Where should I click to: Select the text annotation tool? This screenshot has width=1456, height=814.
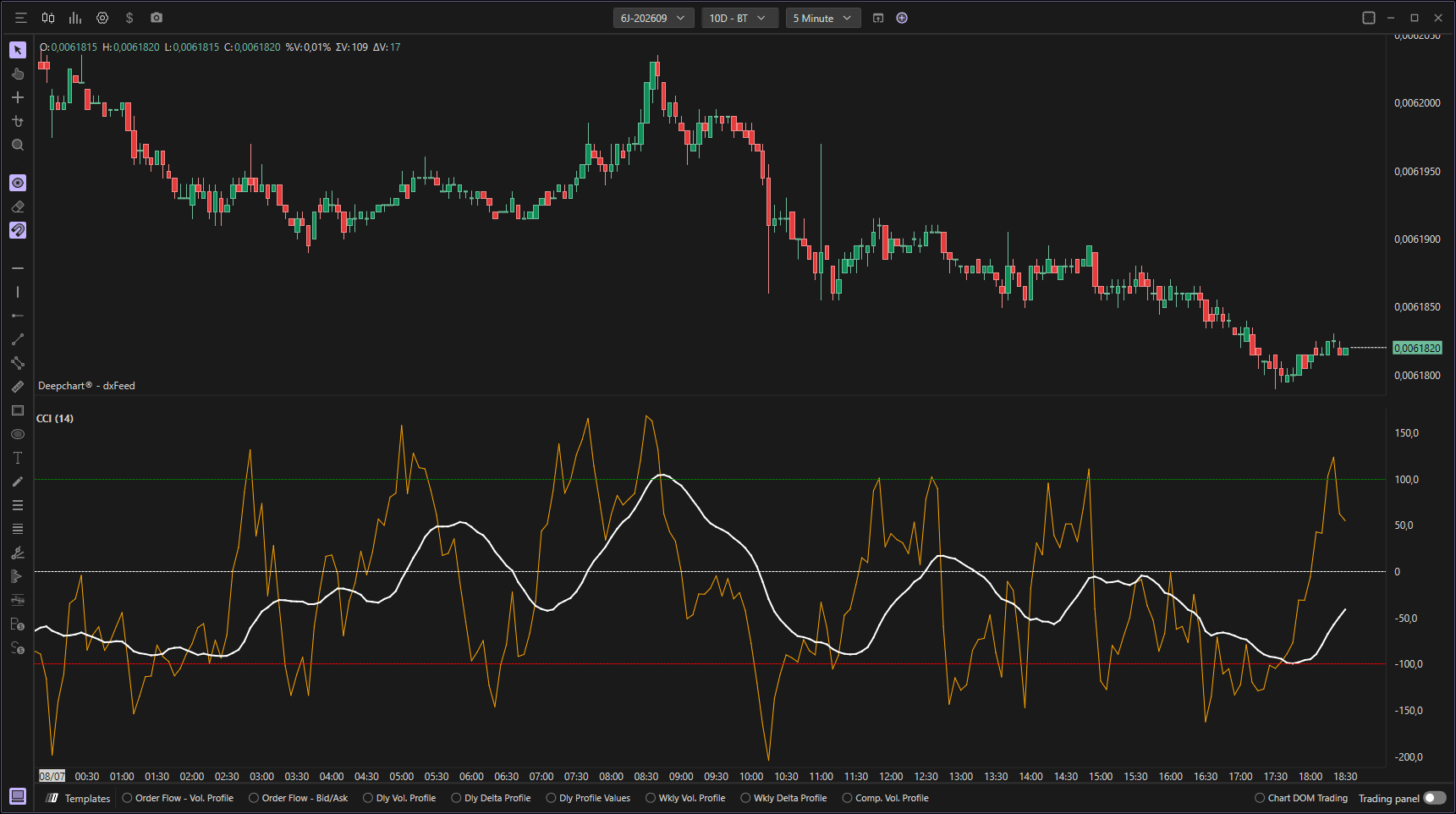tap(18, 458)
